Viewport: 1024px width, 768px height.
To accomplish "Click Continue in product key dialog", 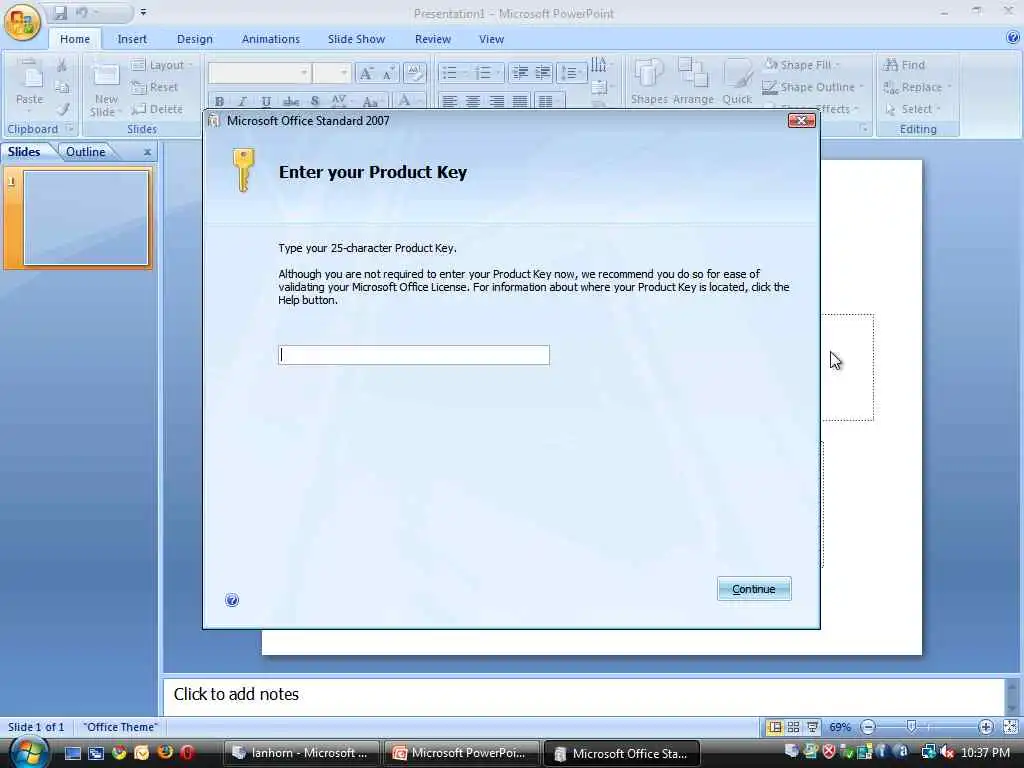I will [754, 588].
